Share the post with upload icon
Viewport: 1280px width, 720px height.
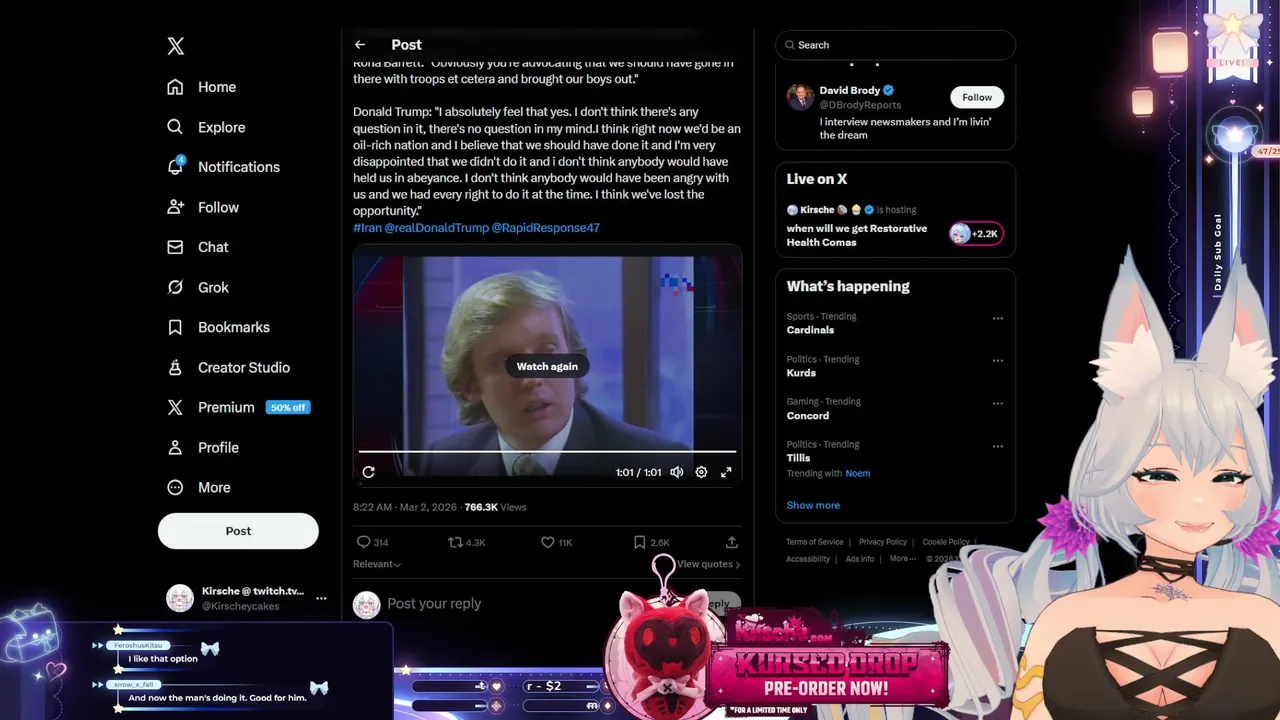(x=732, y=542)
